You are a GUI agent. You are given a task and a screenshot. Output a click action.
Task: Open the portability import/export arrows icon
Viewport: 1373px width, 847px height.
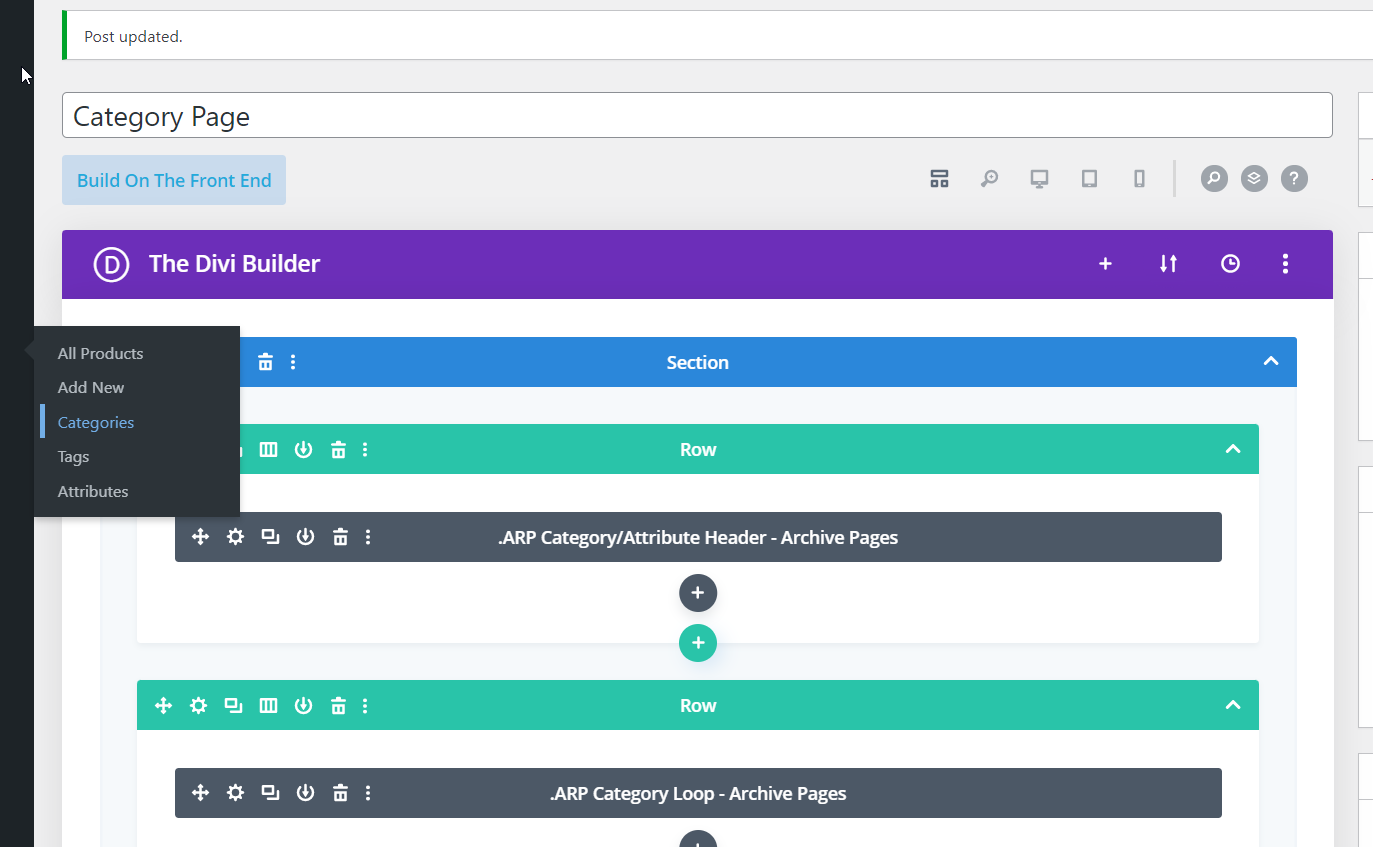[1168, 264]
